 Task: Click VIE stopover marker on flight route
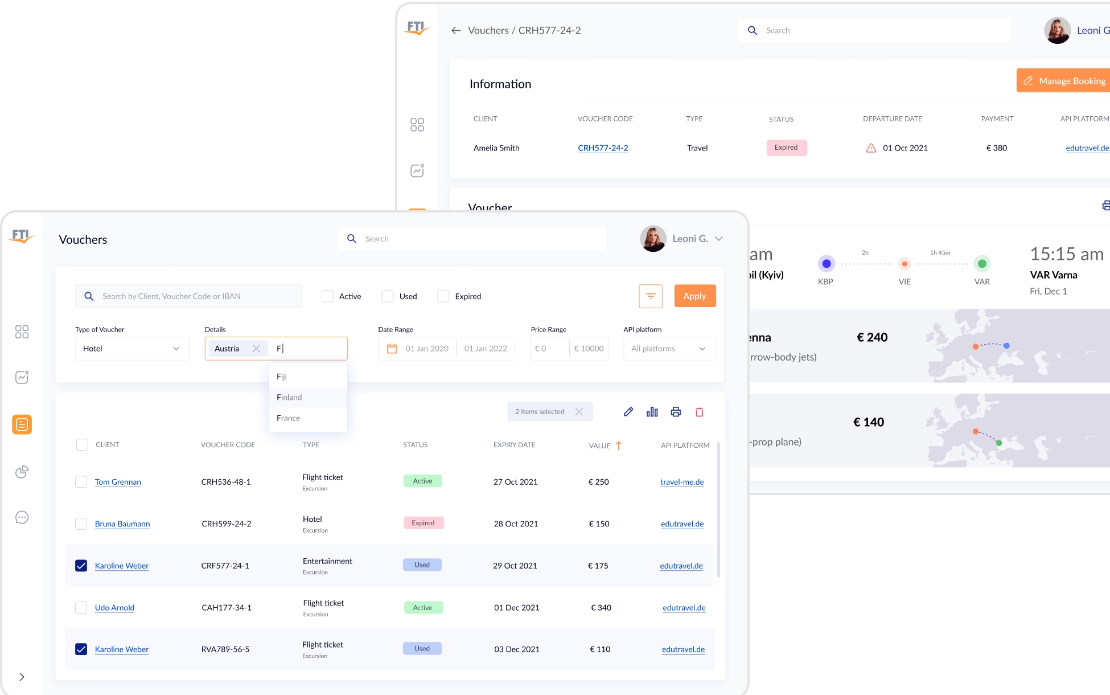coord(904,263)
